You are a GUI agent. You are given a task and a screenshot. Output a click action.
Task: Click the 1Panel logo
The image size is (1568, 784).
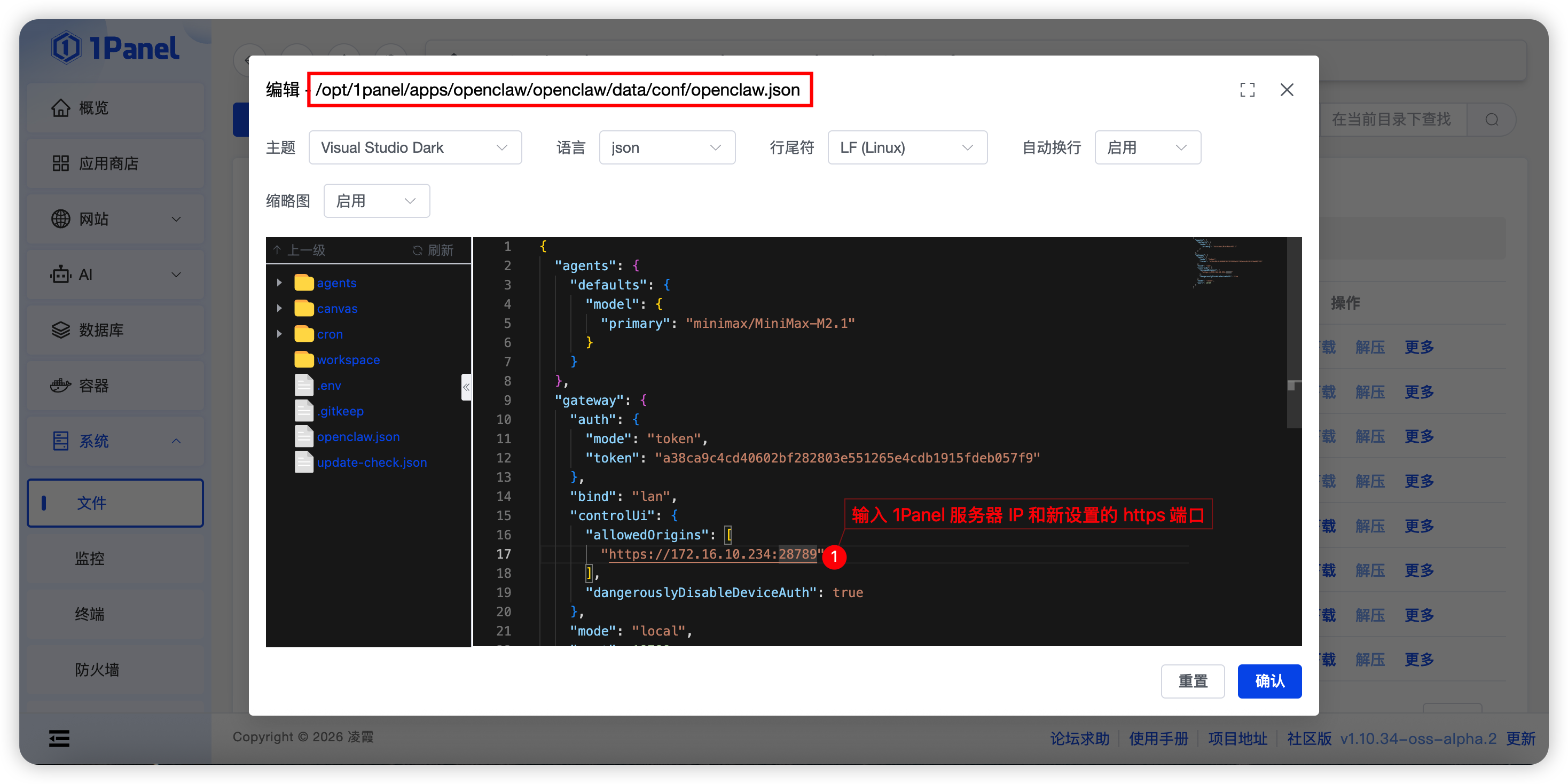[x=116, y=49]
